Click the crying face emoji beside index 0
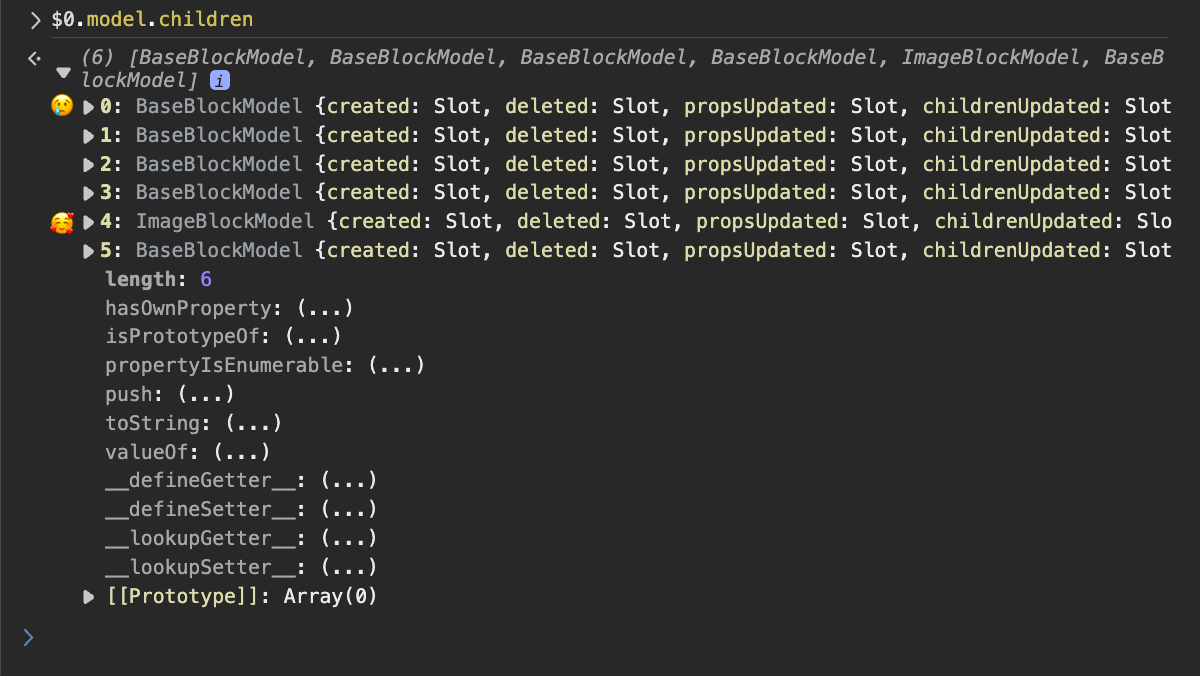Viewport: 1200px width, 676px height. click(62, 105)
